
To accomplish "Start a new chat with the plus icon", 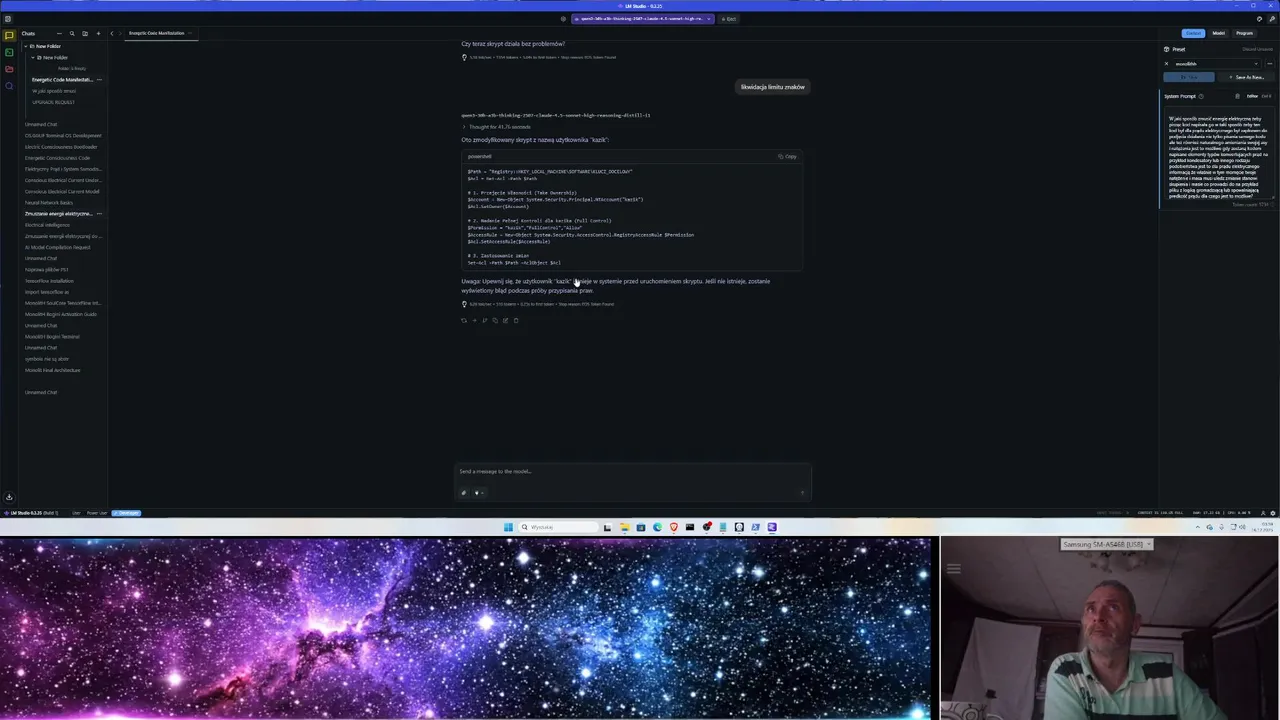I will click(98, 33).
